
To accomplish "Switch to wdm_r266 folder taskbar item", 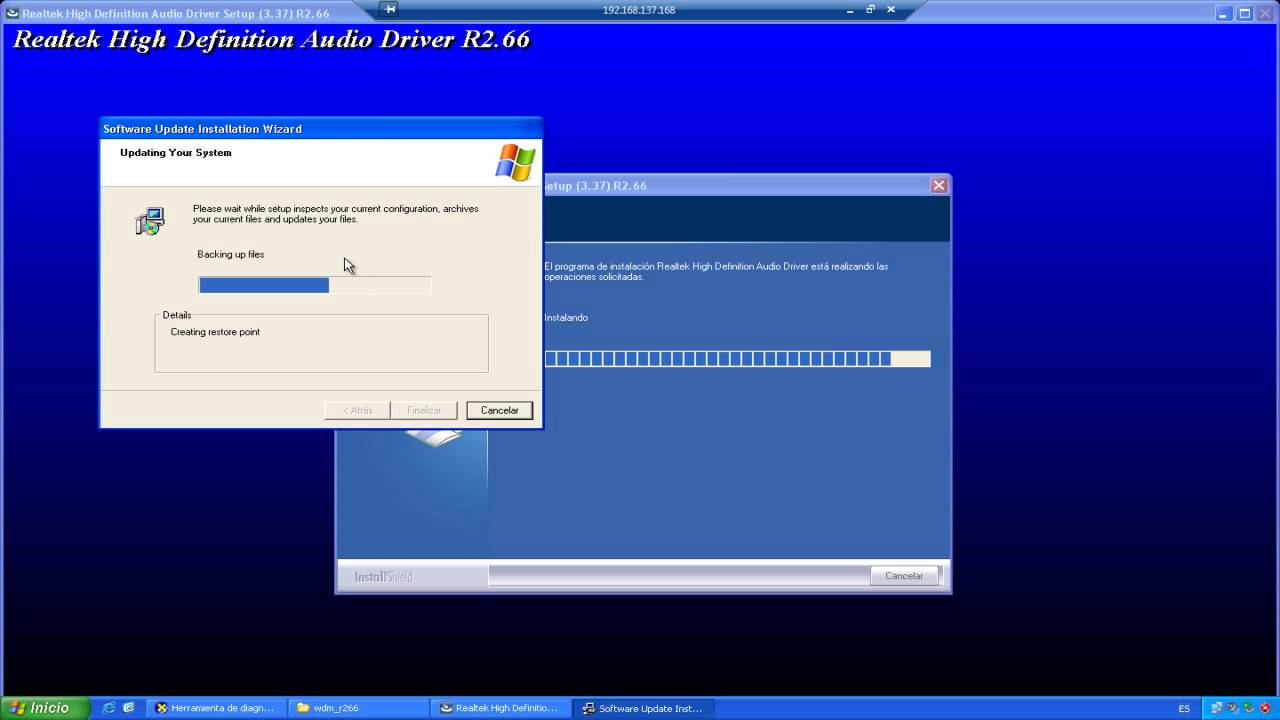I will point(359,708).
